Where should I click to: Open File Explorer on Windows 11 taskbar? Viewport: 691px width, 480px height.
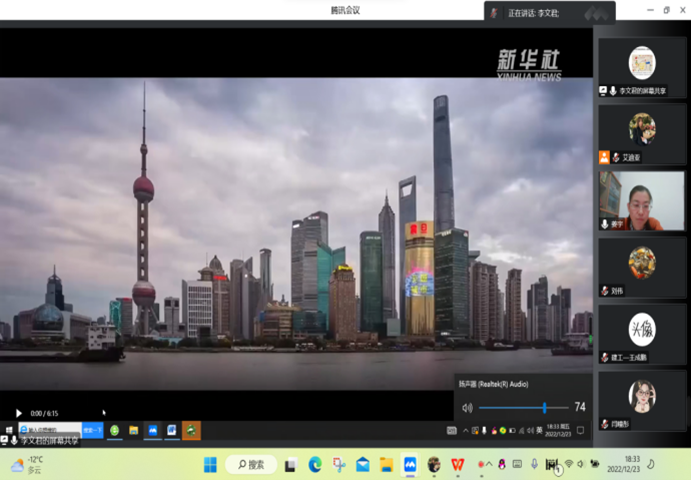386,464
